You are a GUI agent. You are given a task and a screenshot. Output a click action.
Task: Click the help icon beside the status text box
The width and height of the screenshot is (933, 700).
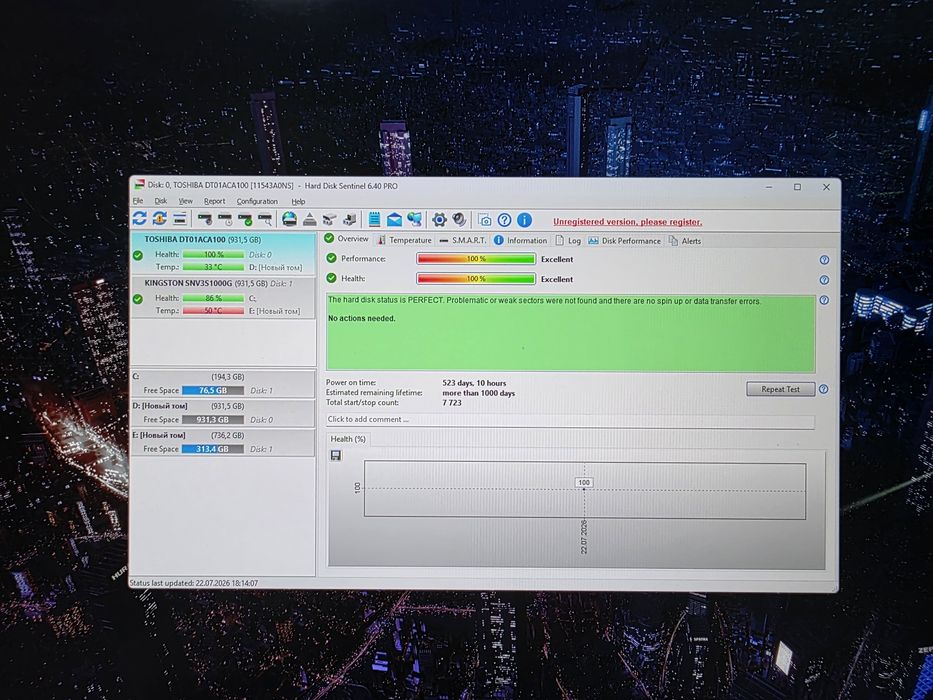pos(824,301)
